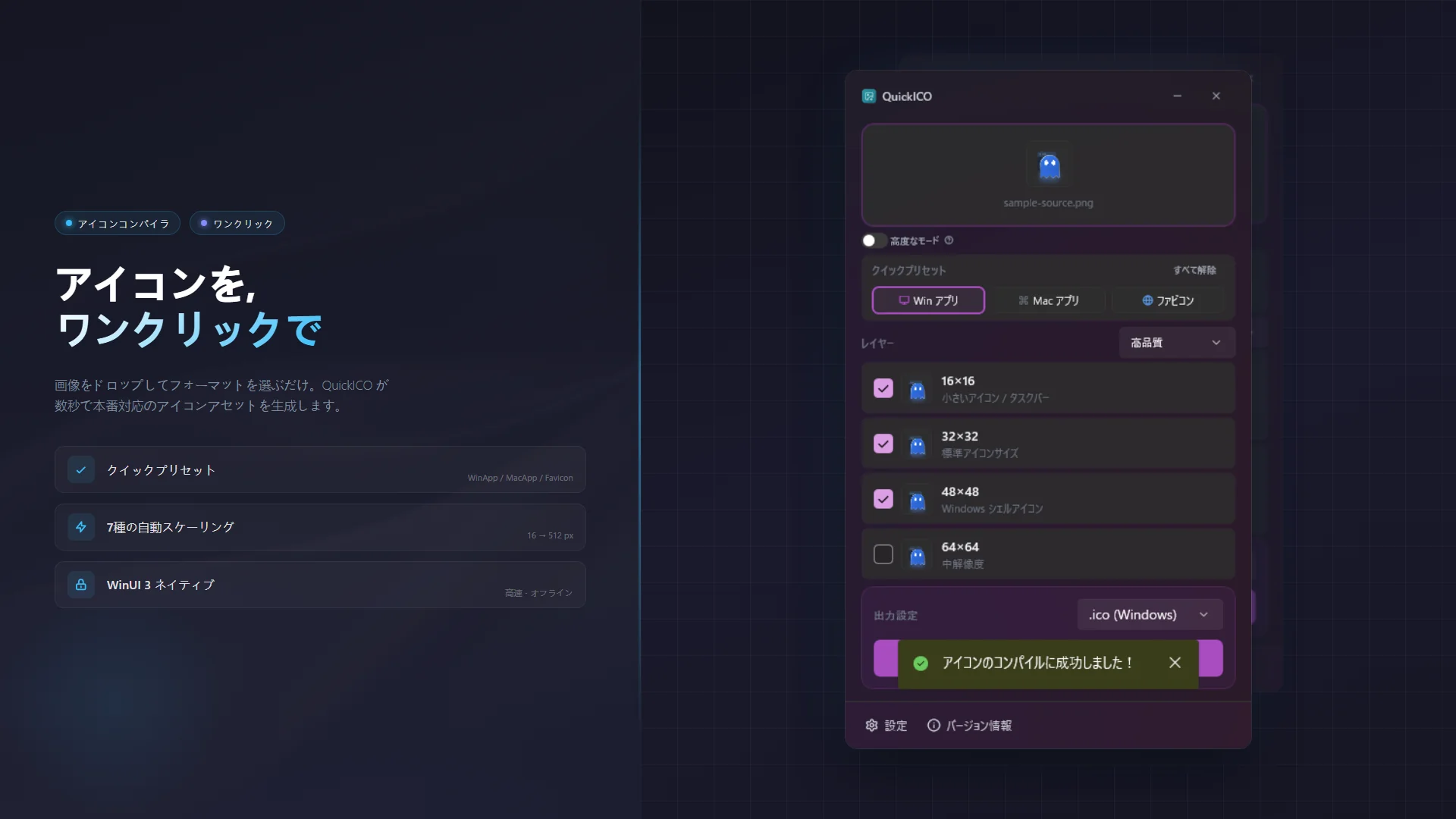Click the gear icon beside 設定
Image resolution: width=1456 pixels, height=819 pixels.
tap(871, 726)
